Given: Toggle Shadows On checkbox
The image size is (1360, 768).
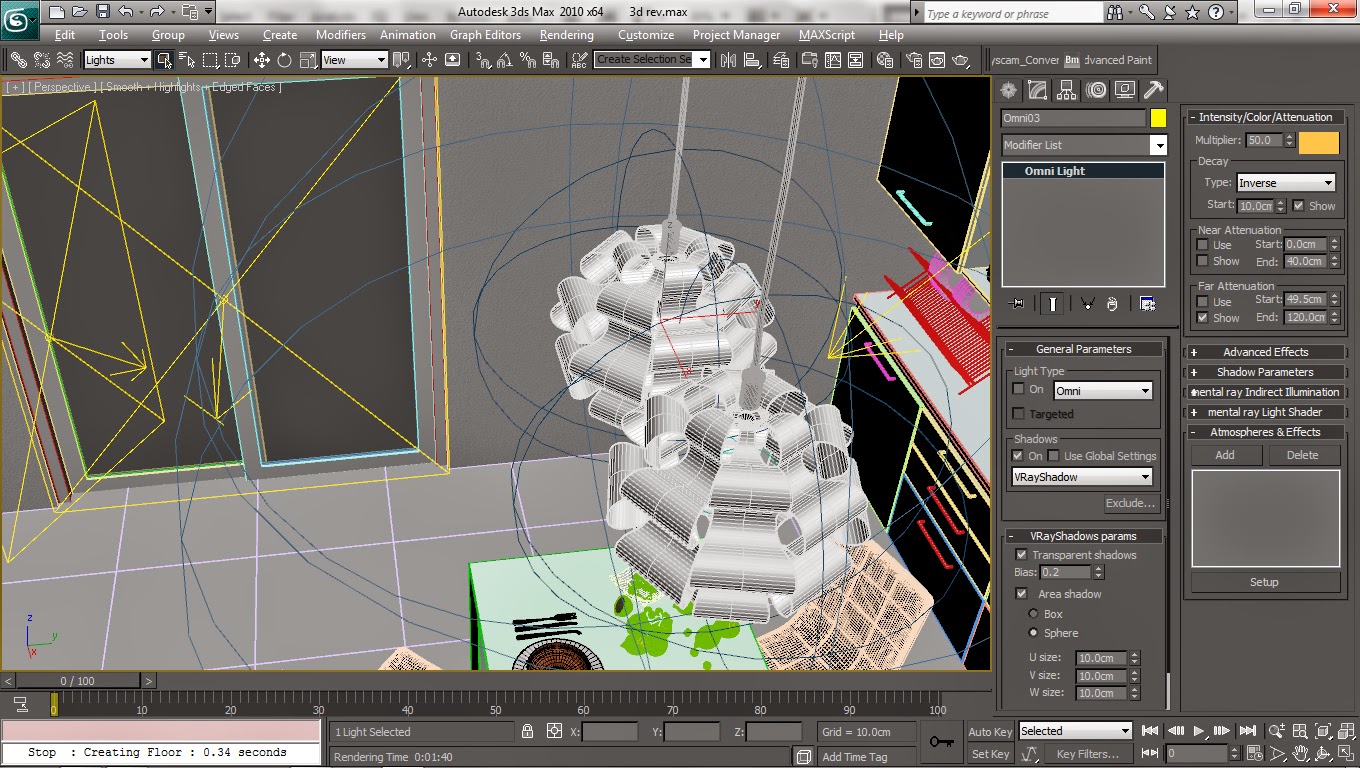Looking at the screenshot, I should point(1019,456).
